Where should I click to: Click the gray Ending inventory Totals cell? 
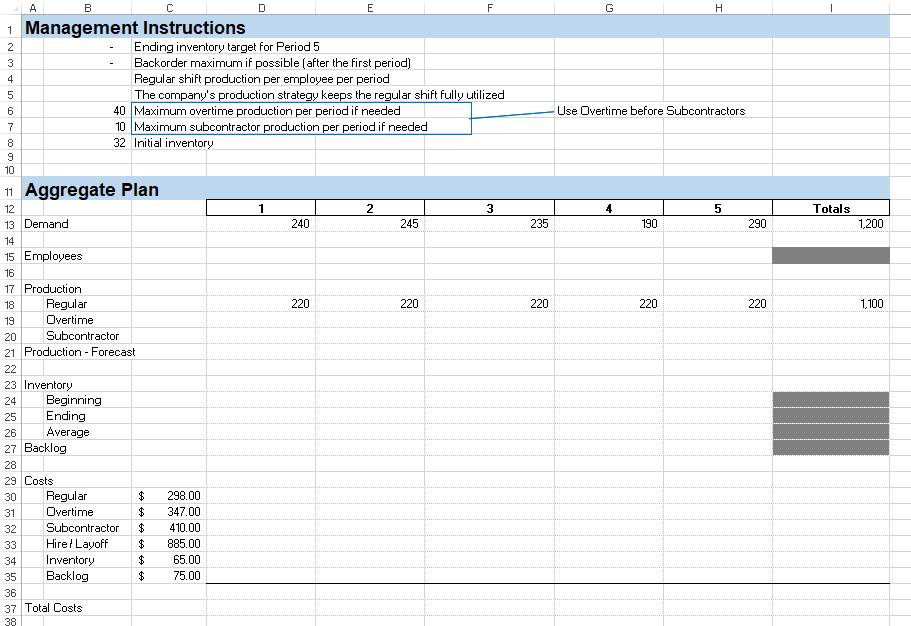[830, 416]
